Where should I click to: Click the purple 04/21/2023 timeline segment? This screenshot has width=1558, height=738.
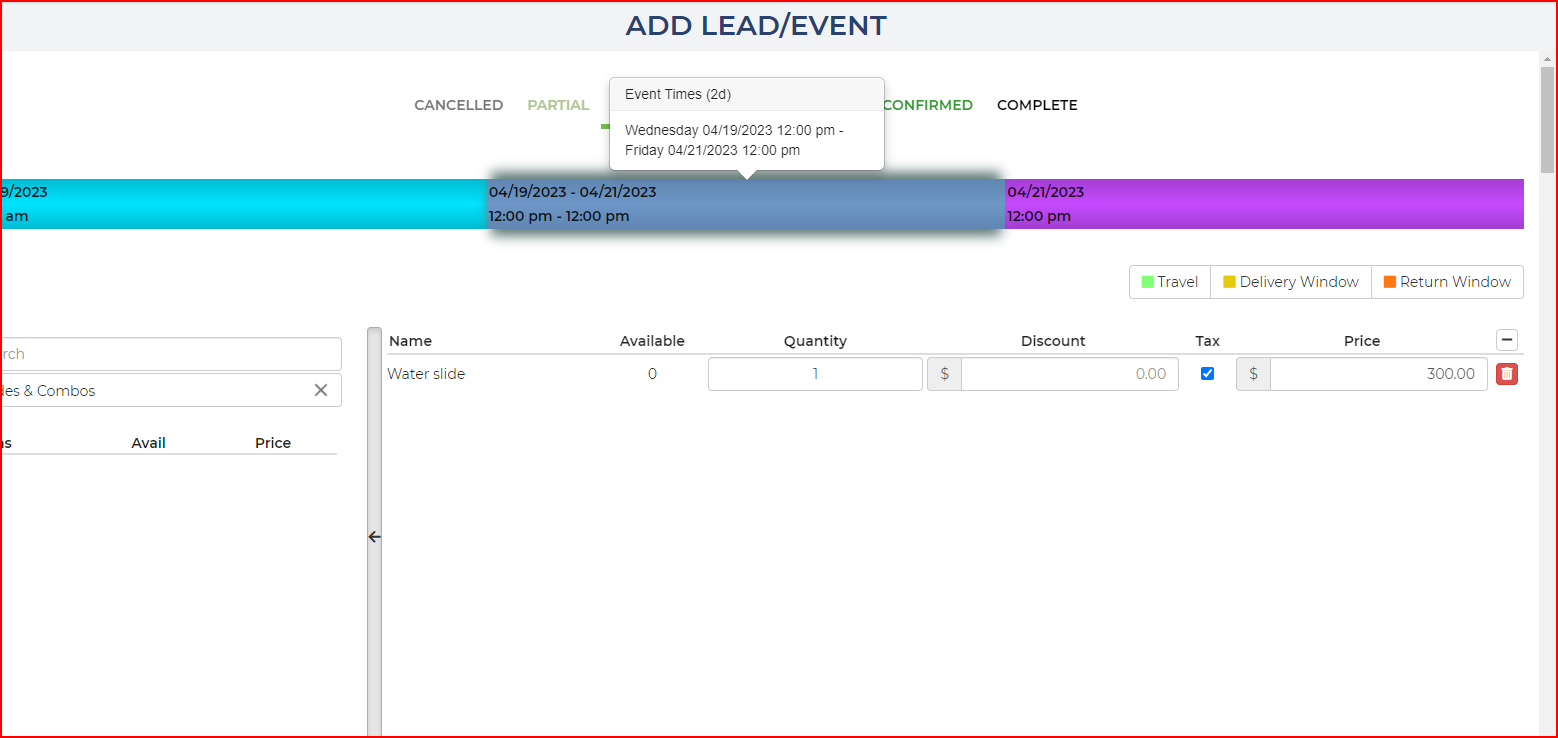1263,204
